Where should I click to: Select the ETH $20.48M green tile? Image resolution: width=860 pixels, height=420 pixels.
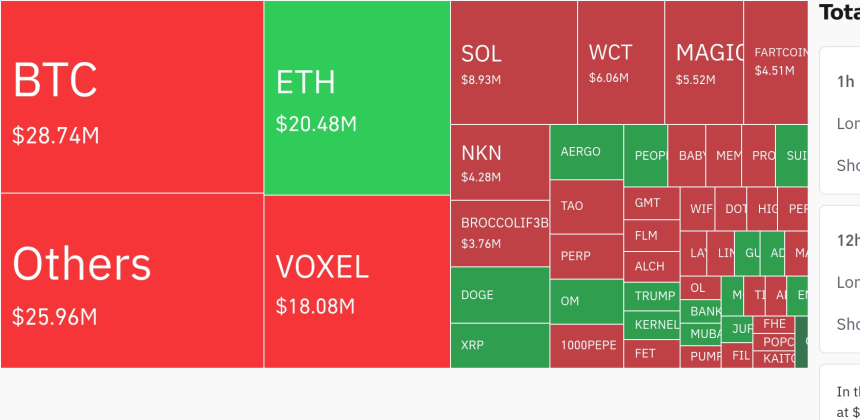pyautogui.click(x=357, y=98)
